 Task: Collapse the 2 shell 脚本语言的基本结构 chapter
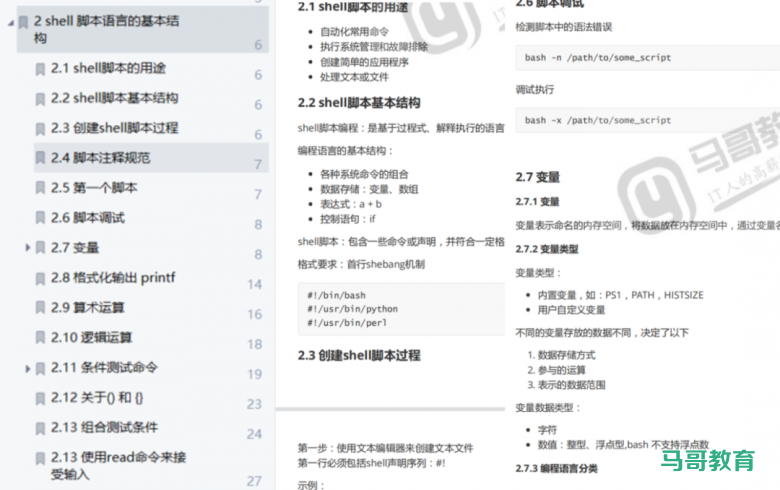click(9, 21)
